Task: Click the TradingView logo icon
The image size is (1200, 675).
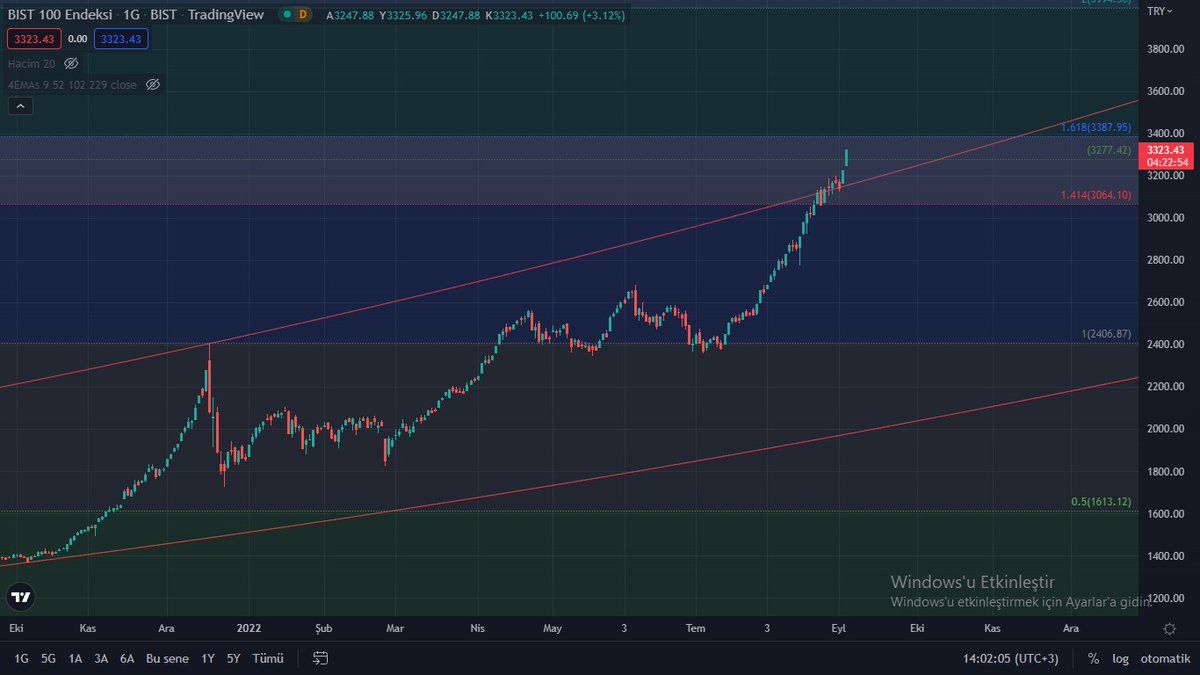Action: click(x=20, y=597)
